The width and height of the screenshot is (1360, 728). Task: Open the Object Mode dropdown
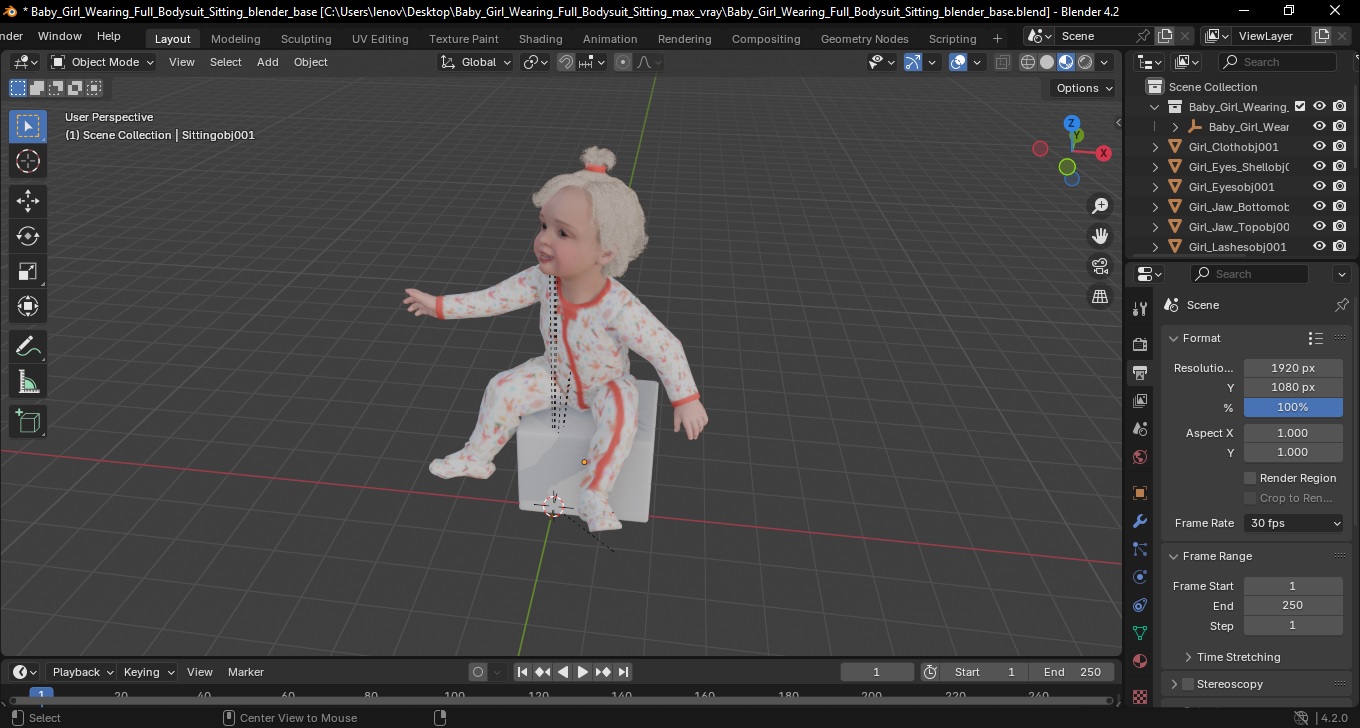pos(102,62)
